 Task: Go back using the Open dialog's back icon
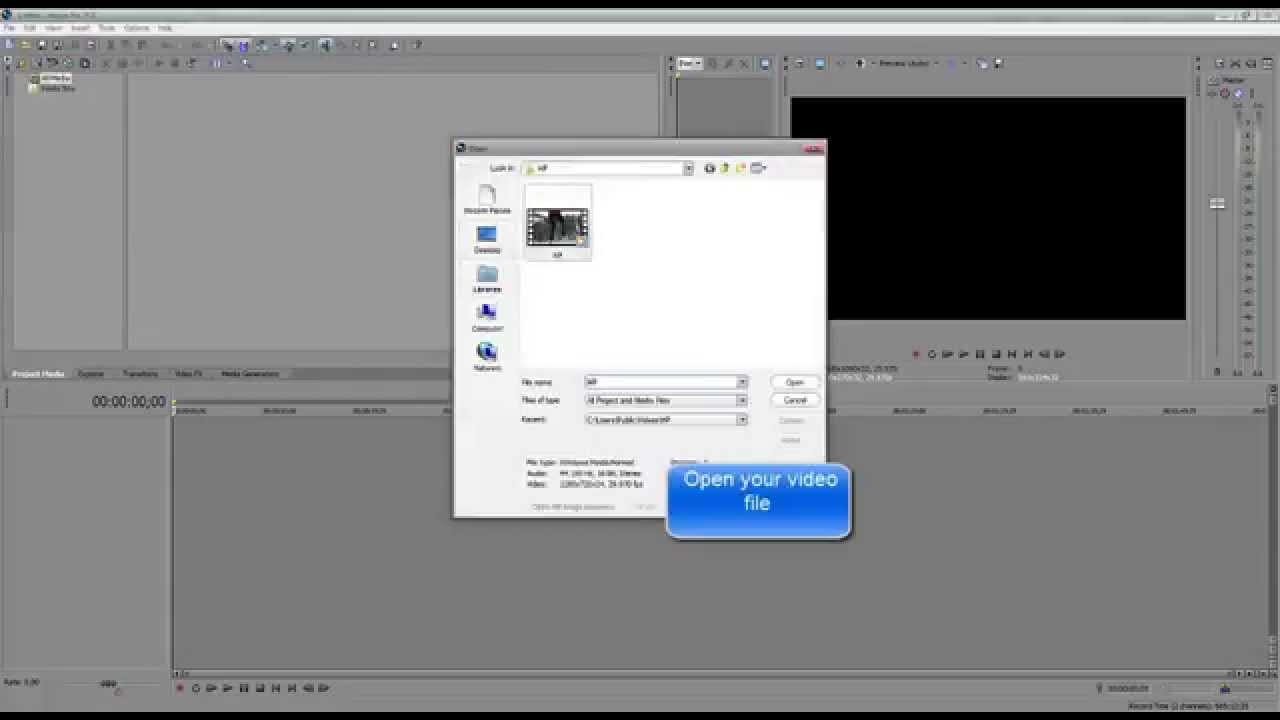(709, 168)
